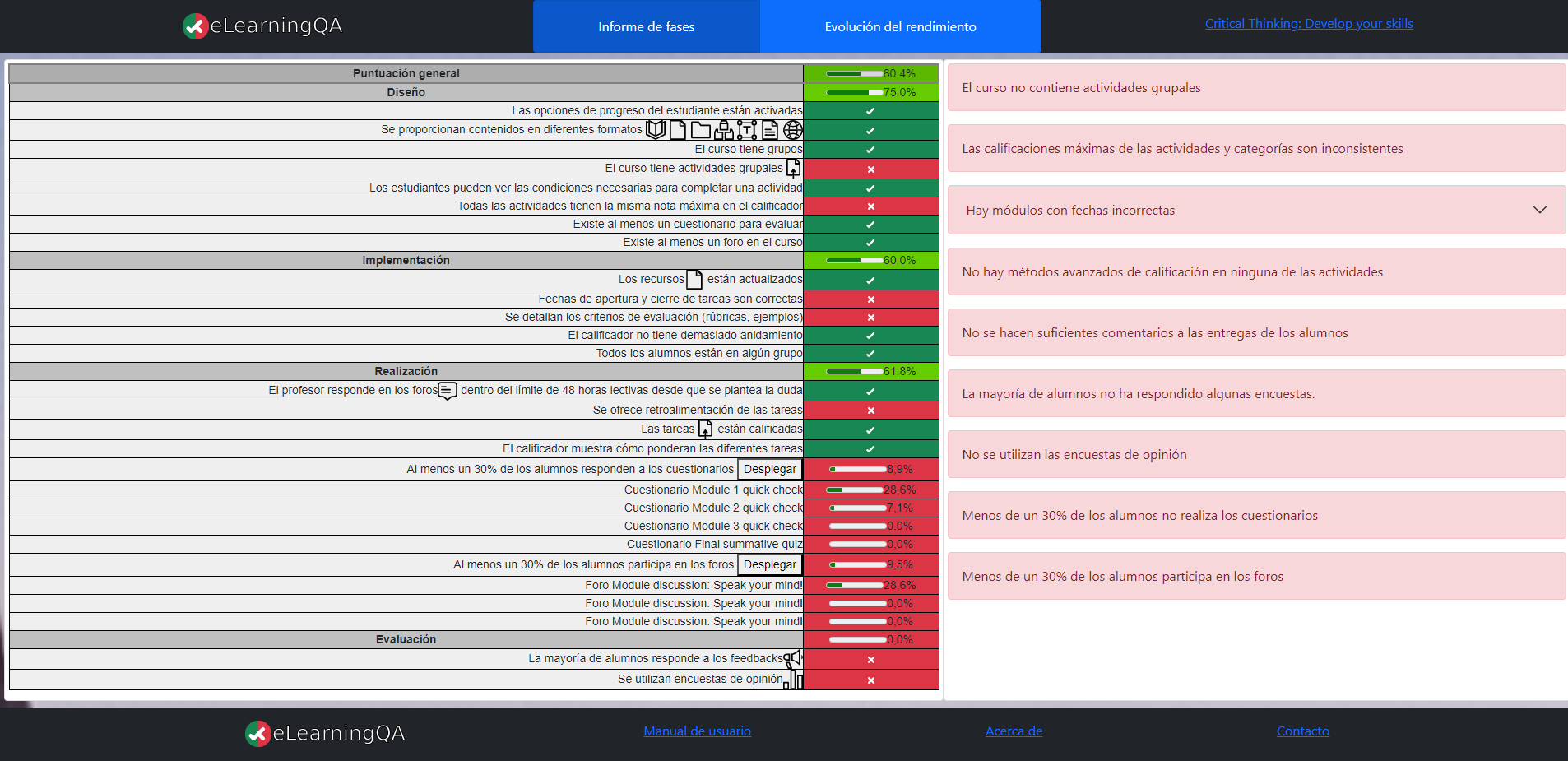Click Cuestionario Module 3 quick check label
This screenshot has width=1568, height=761.
pyautogui.click(x=713, y=526)
